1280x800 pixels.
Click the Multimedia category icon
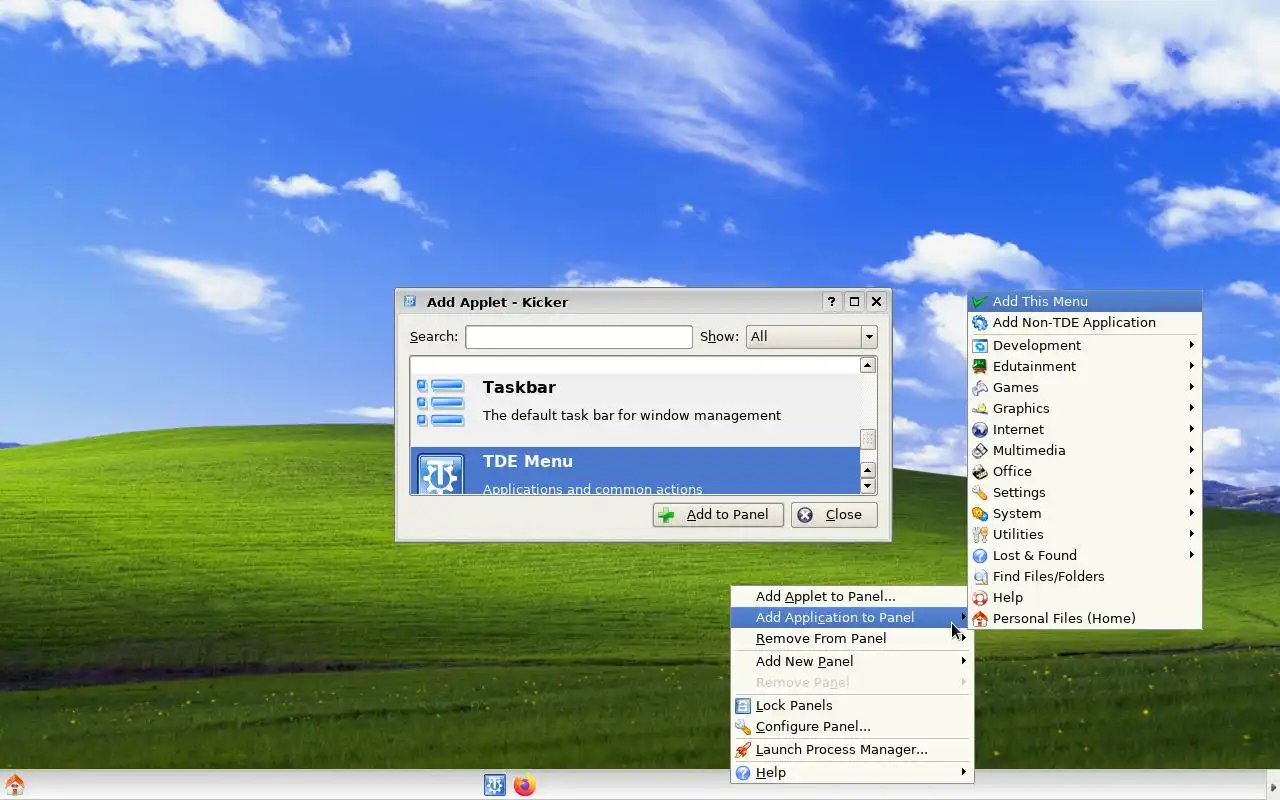[x=980, y=451]
